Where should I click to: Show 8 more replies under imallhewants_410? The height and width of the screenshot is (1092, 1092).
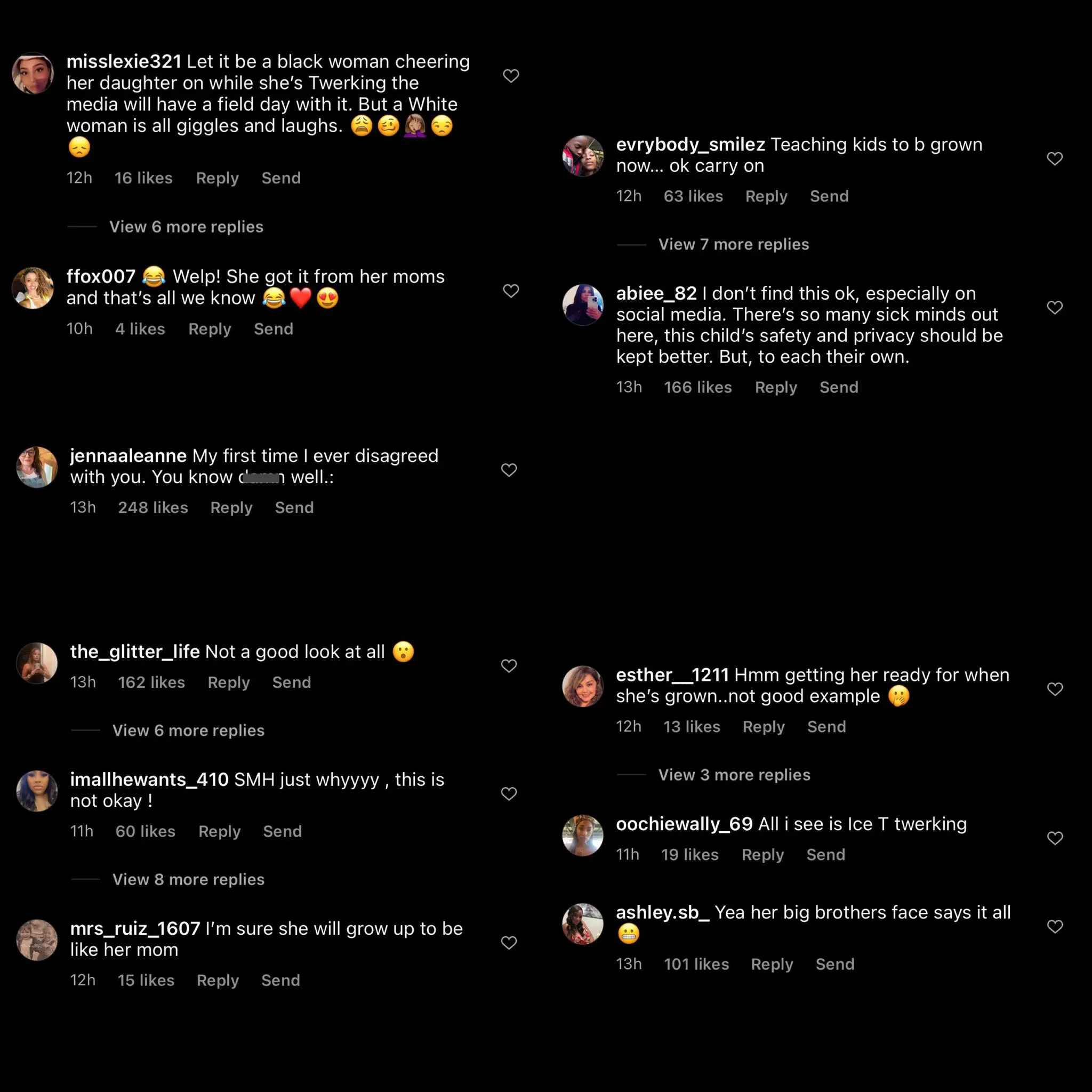coord(188,879)
